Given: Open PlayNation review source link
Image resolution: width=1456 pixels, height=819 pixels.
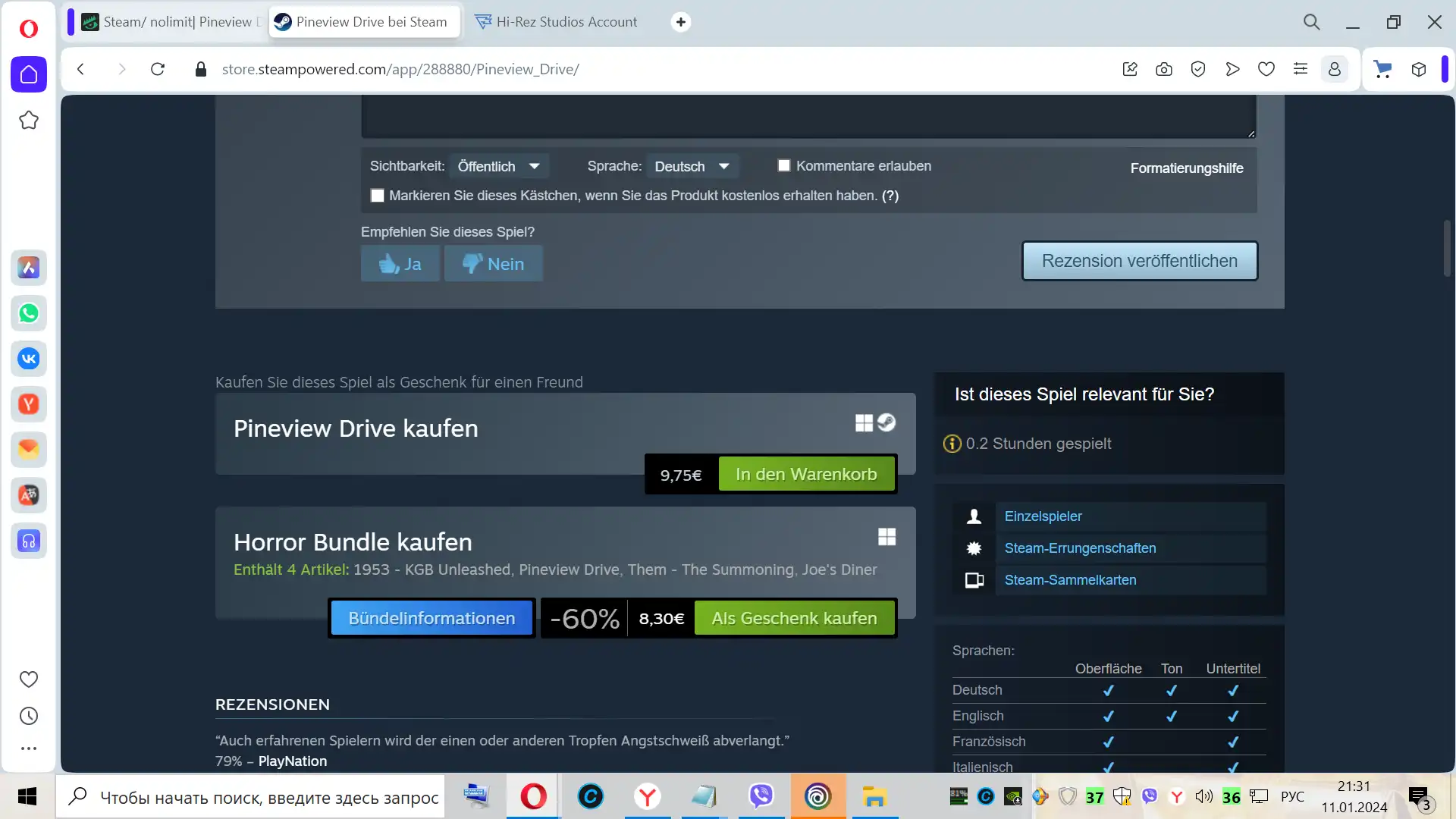Looking at the screenshot, I should click(293, 761).
